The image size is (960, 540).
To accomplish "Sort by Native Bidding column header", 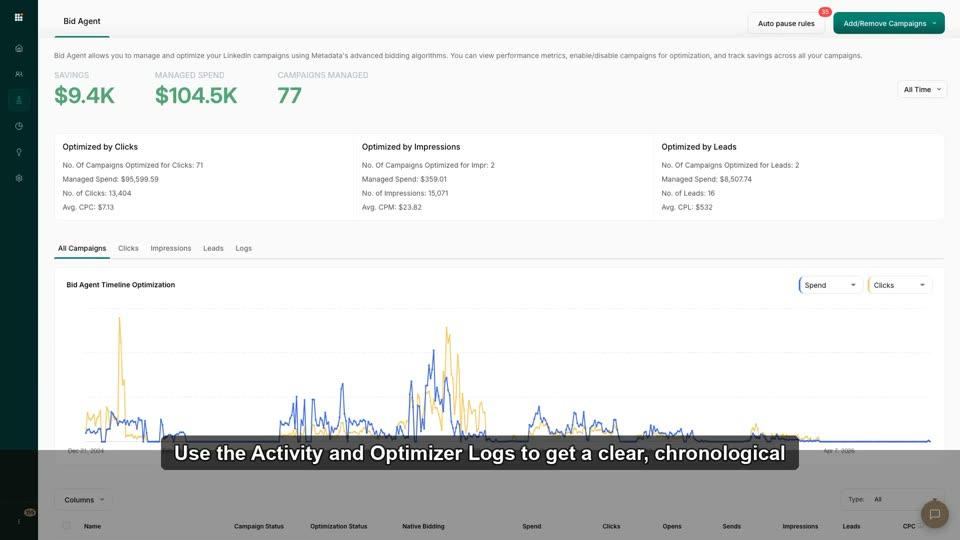I will 423,527.
